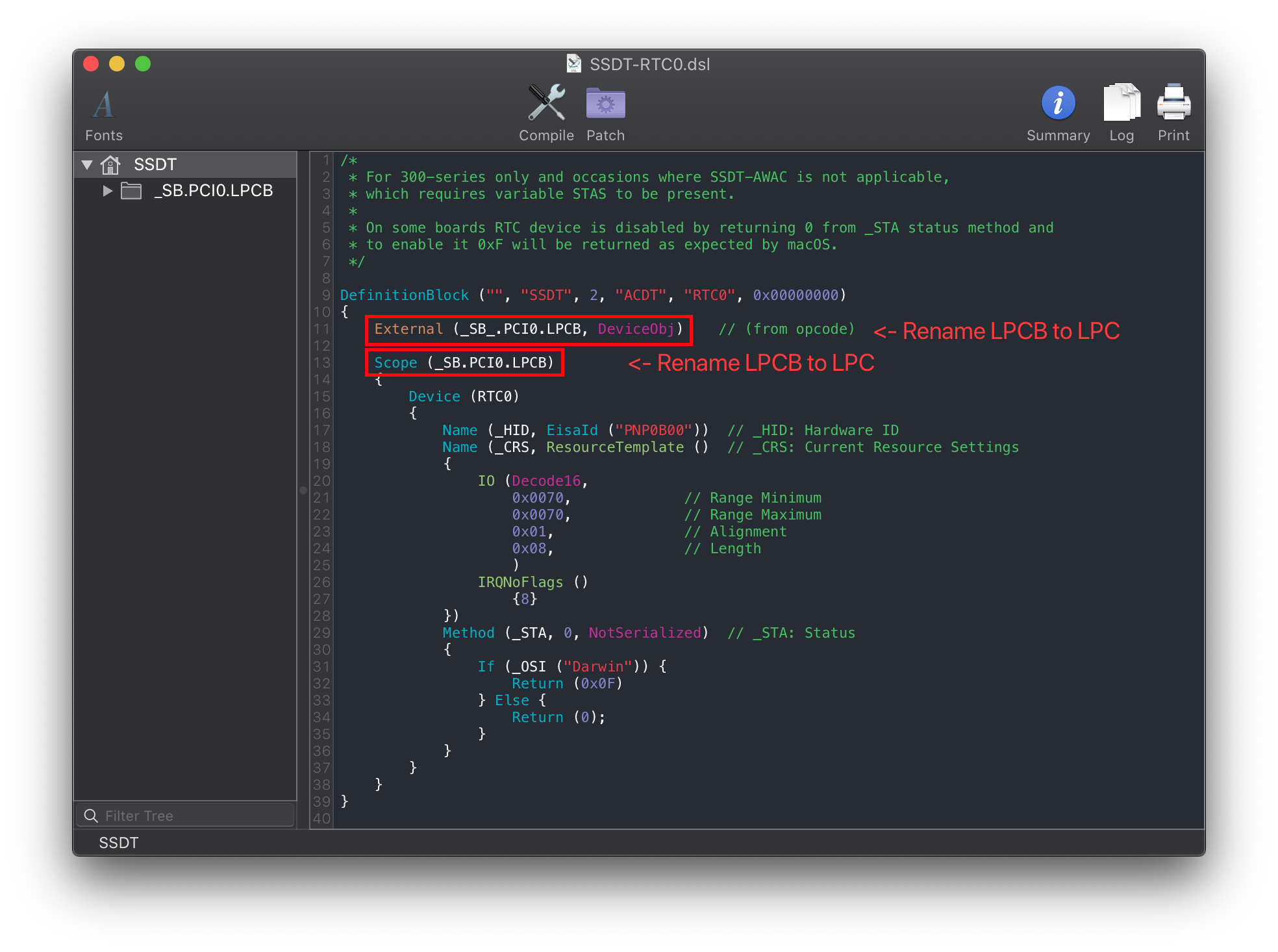The height and width of the screenshot is (952, 1278).
Task: Click the SSDT path label in status bar
Action: coord(118,843)
